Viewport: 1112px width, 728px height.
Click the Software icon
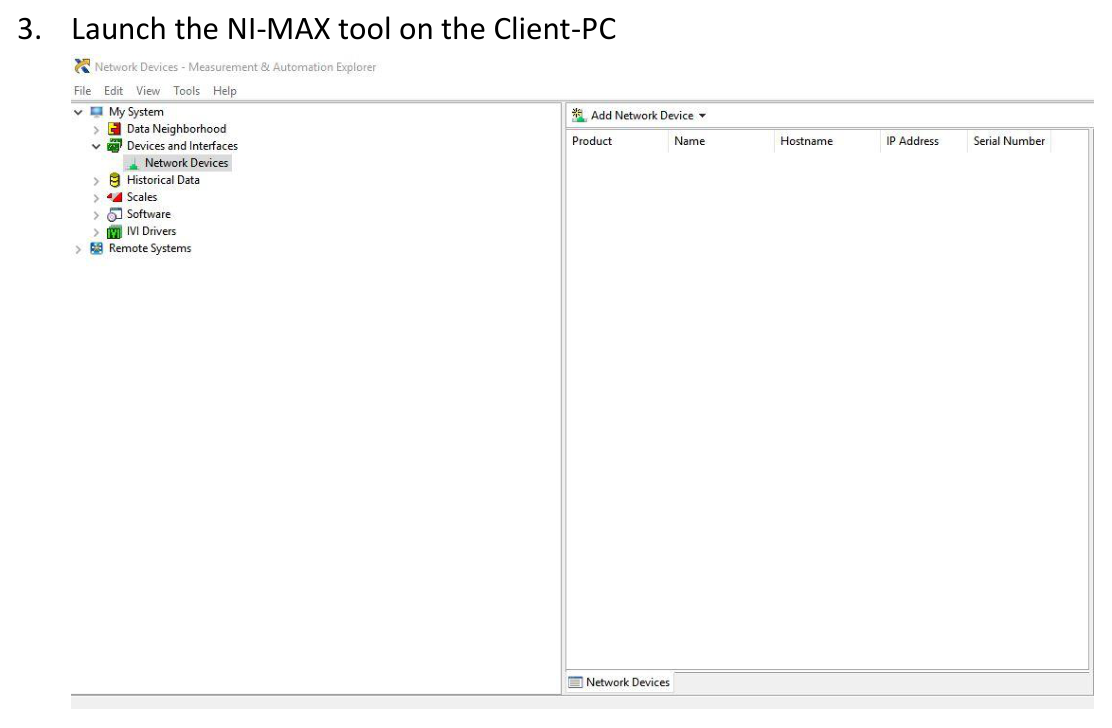click(x=114, y=214)
